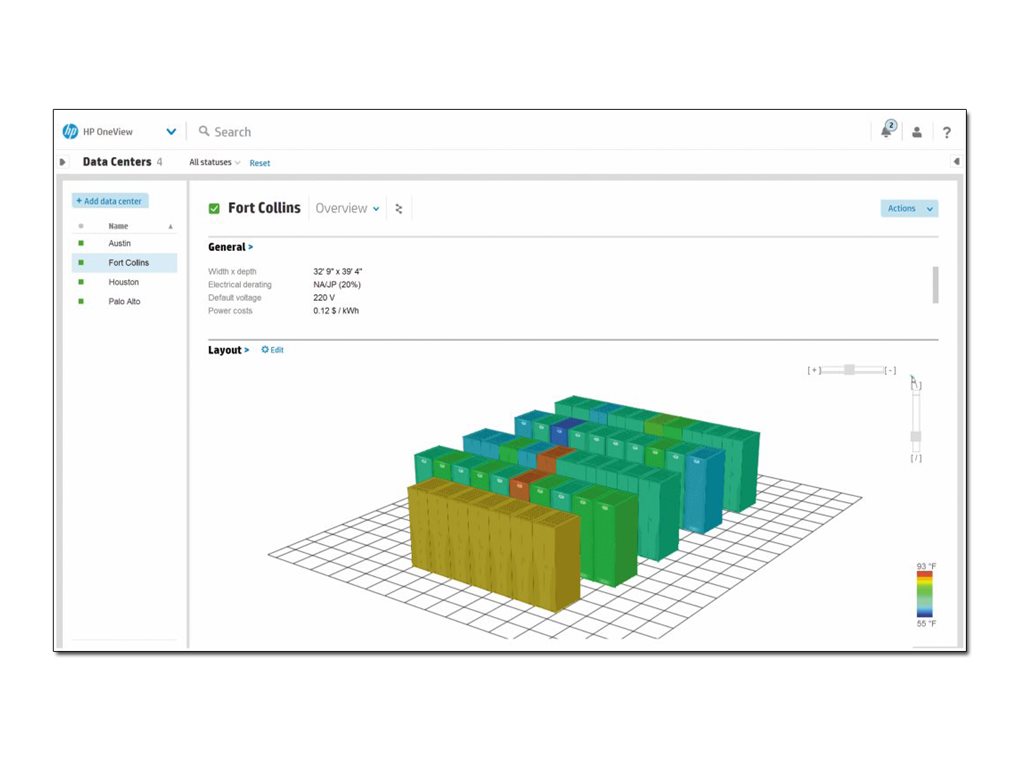The width and height of the screenshot is (1024, 768).
Task: Open help using the question mark icon
Action: [946, 132]
